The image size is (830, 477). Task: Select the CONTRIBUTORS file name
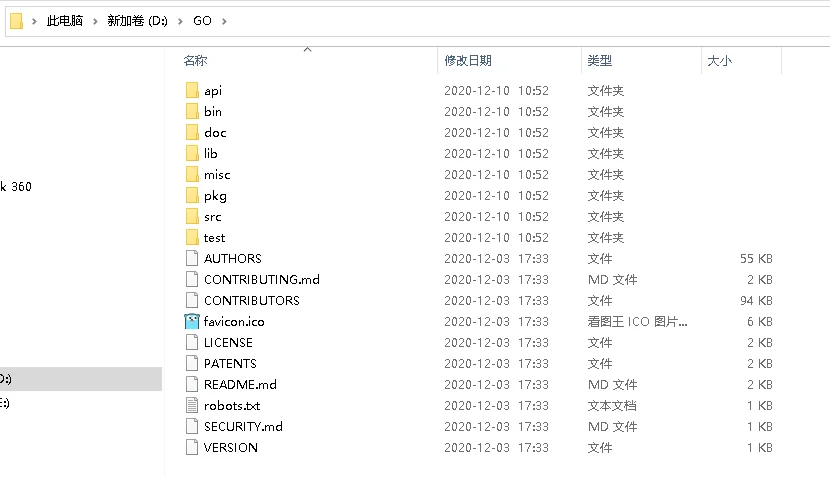click(x=252, y=301)
